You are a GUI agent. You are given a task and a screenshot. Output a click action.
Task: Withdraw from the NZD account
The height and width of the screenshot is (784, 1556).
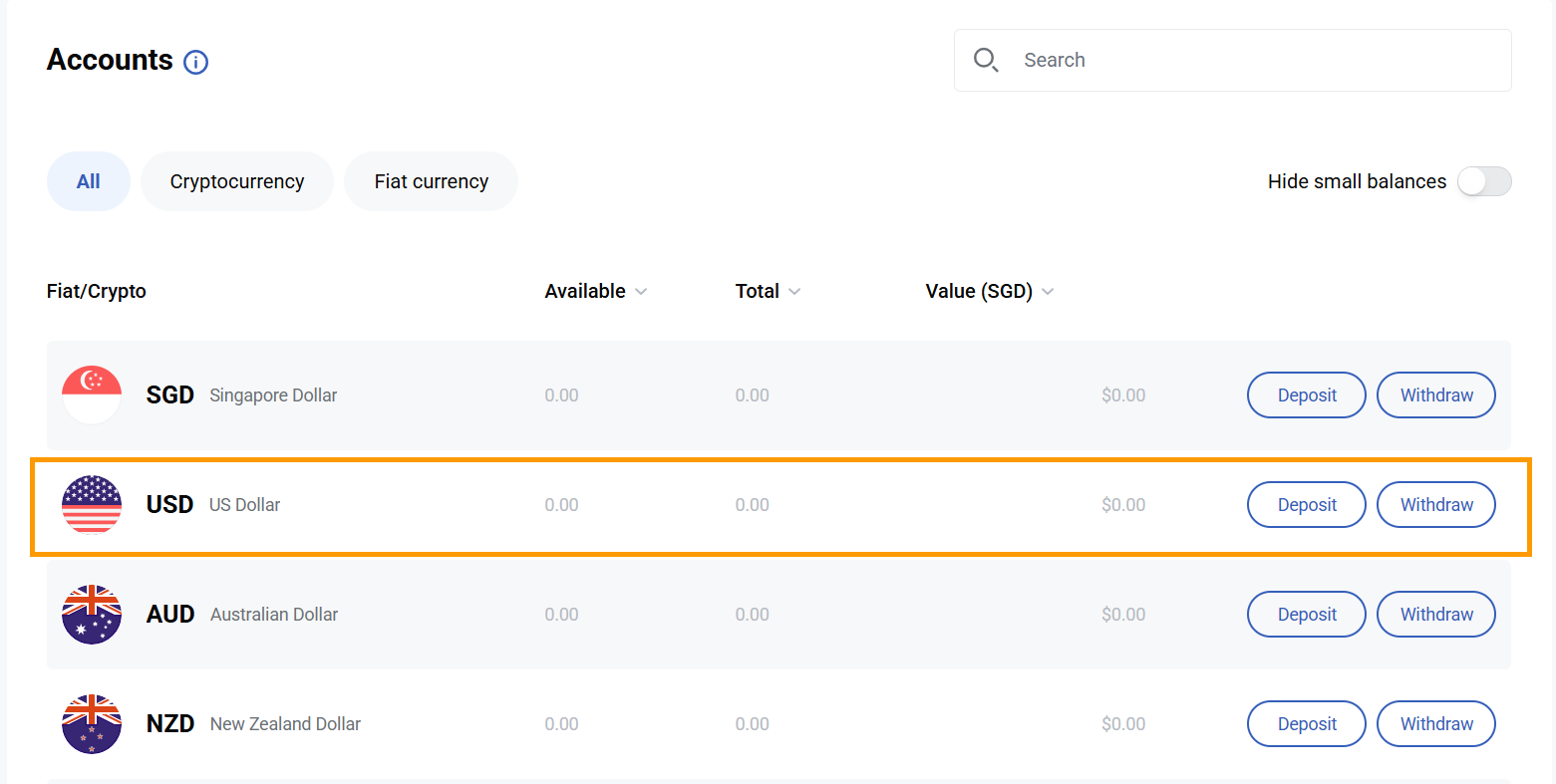1435,723
